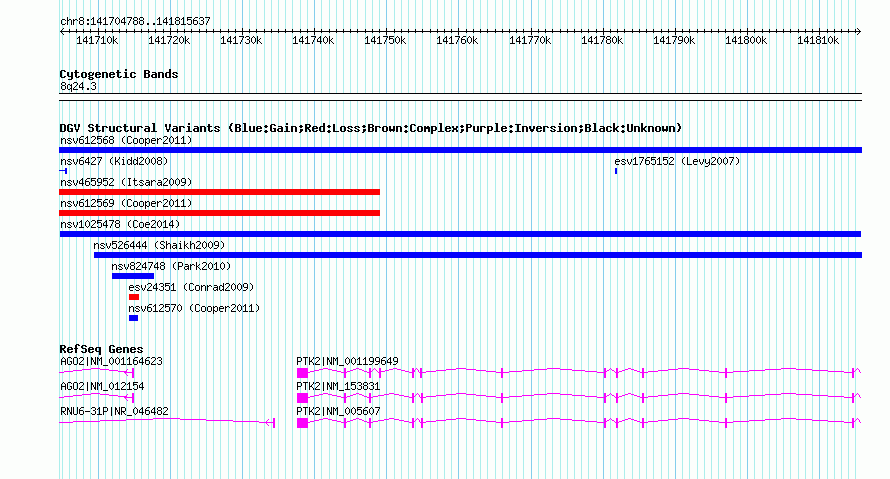The width and height of the screenshot is (890, 479).
Task: Open the PTK2|NM_153831 transcript label
Action: 338,386
